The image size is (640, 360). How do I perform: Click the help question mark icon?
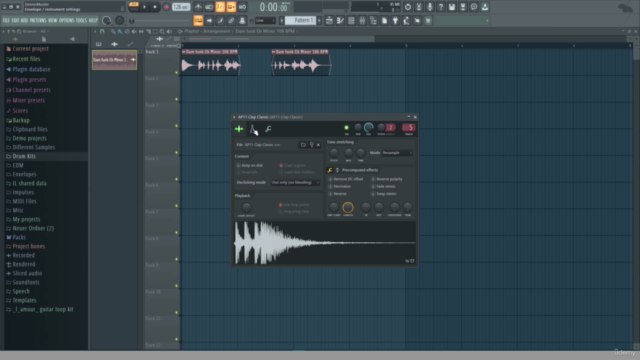pos(441,7)
